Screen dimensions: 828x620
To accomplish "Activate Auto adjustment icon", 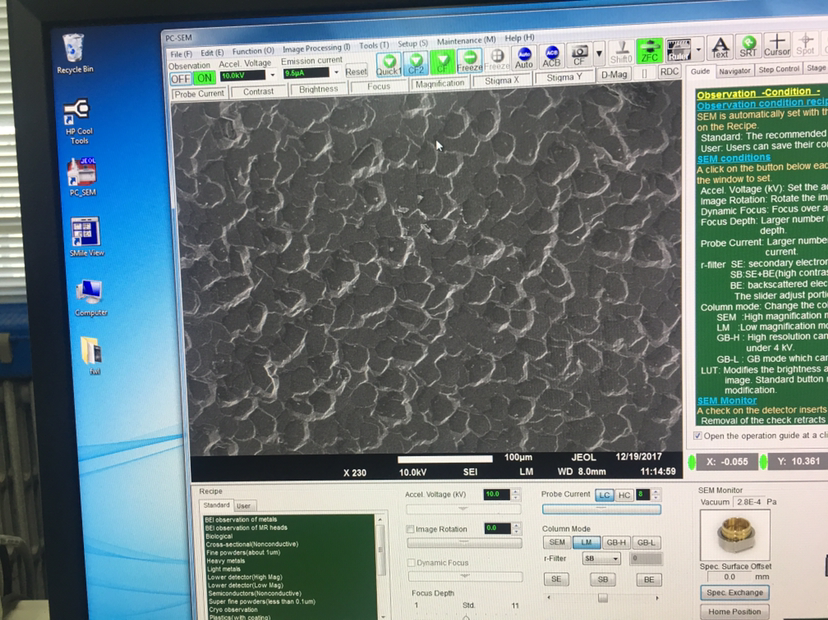I will [523, 58].
